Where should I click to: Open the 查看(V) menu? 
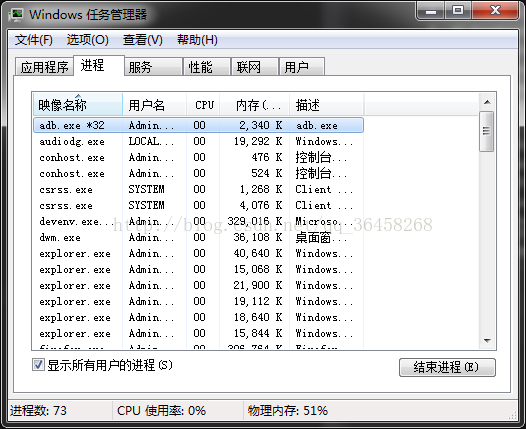point(143,40)
